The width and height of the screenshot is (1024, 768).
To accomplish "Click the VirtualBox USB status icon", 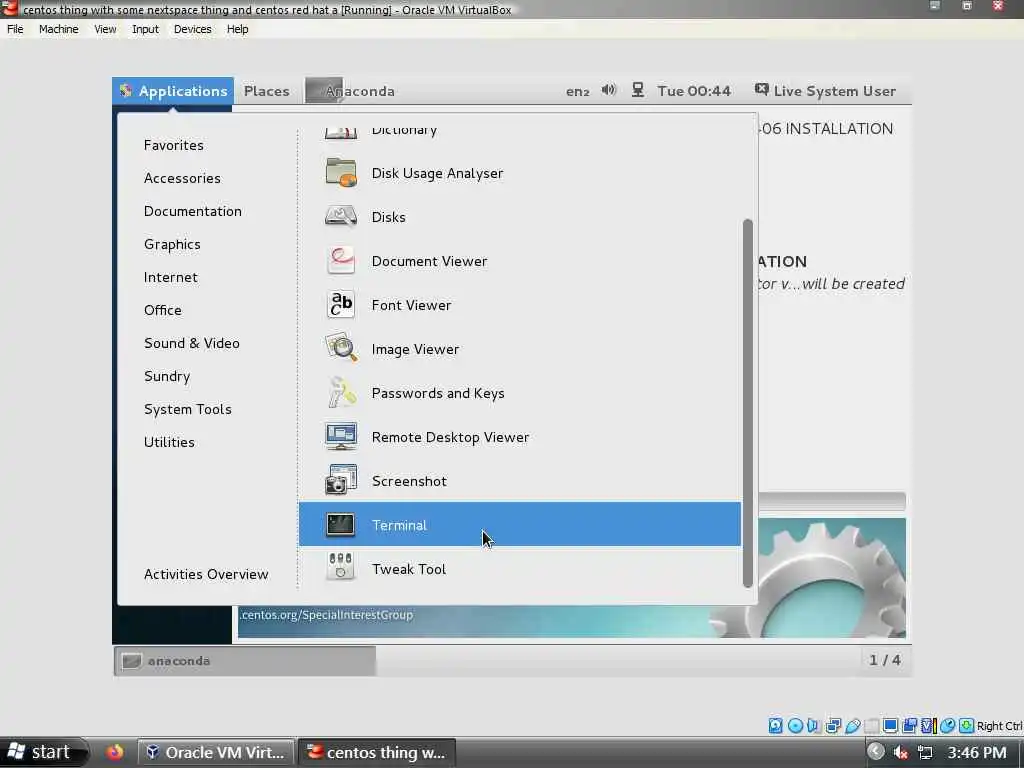I will [x=852, y=726].
